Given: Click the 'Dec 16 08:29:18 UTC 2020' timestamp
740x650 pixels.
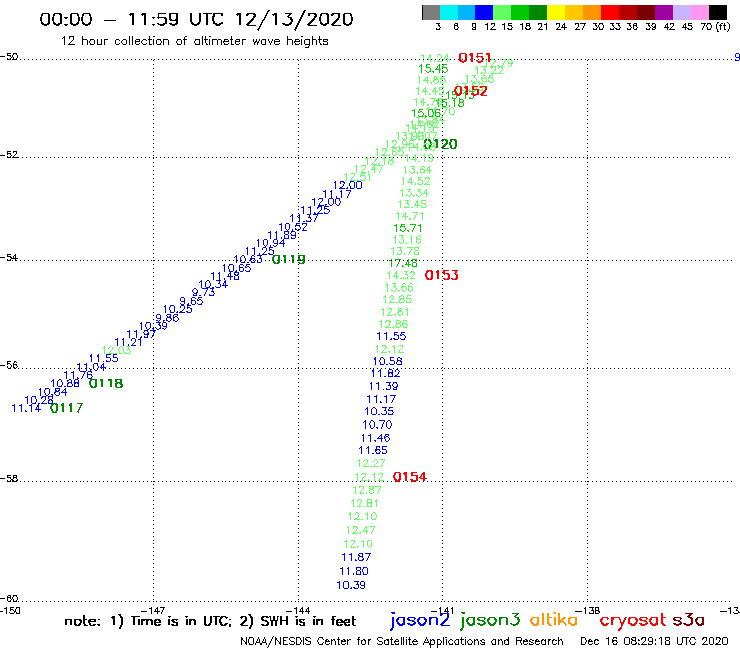Looking at the screenshot, I should pyautogui.click(x=654, y=642).
